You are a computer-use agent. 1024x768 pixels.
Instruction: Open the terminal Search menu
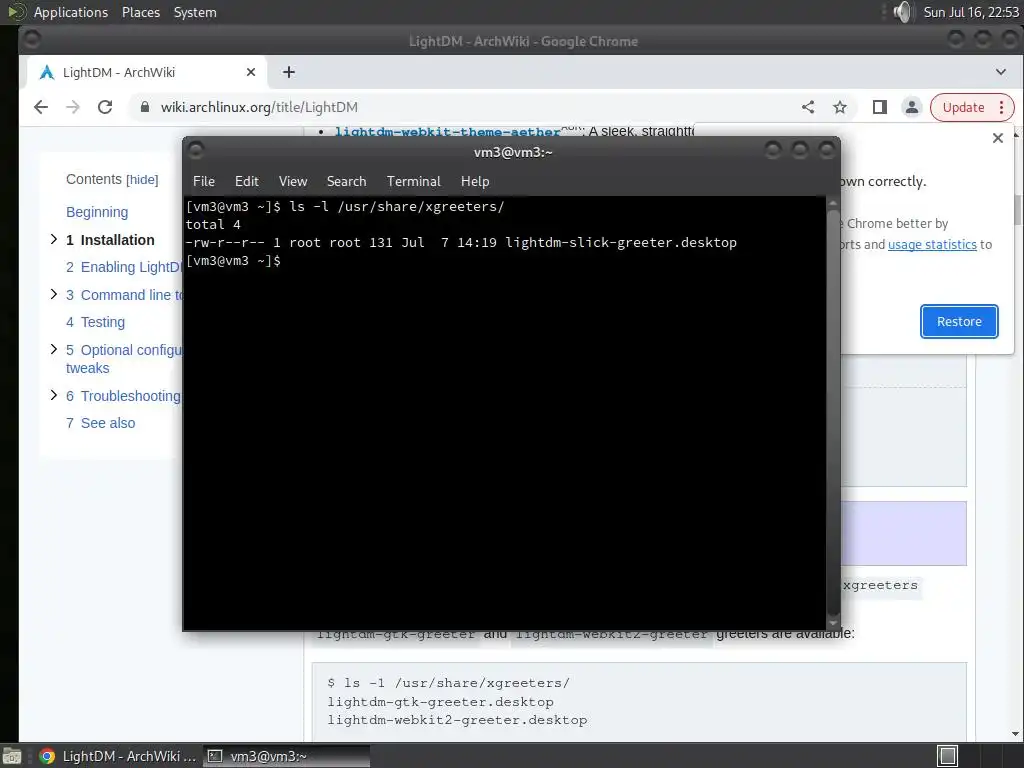(x=346, y=182)
